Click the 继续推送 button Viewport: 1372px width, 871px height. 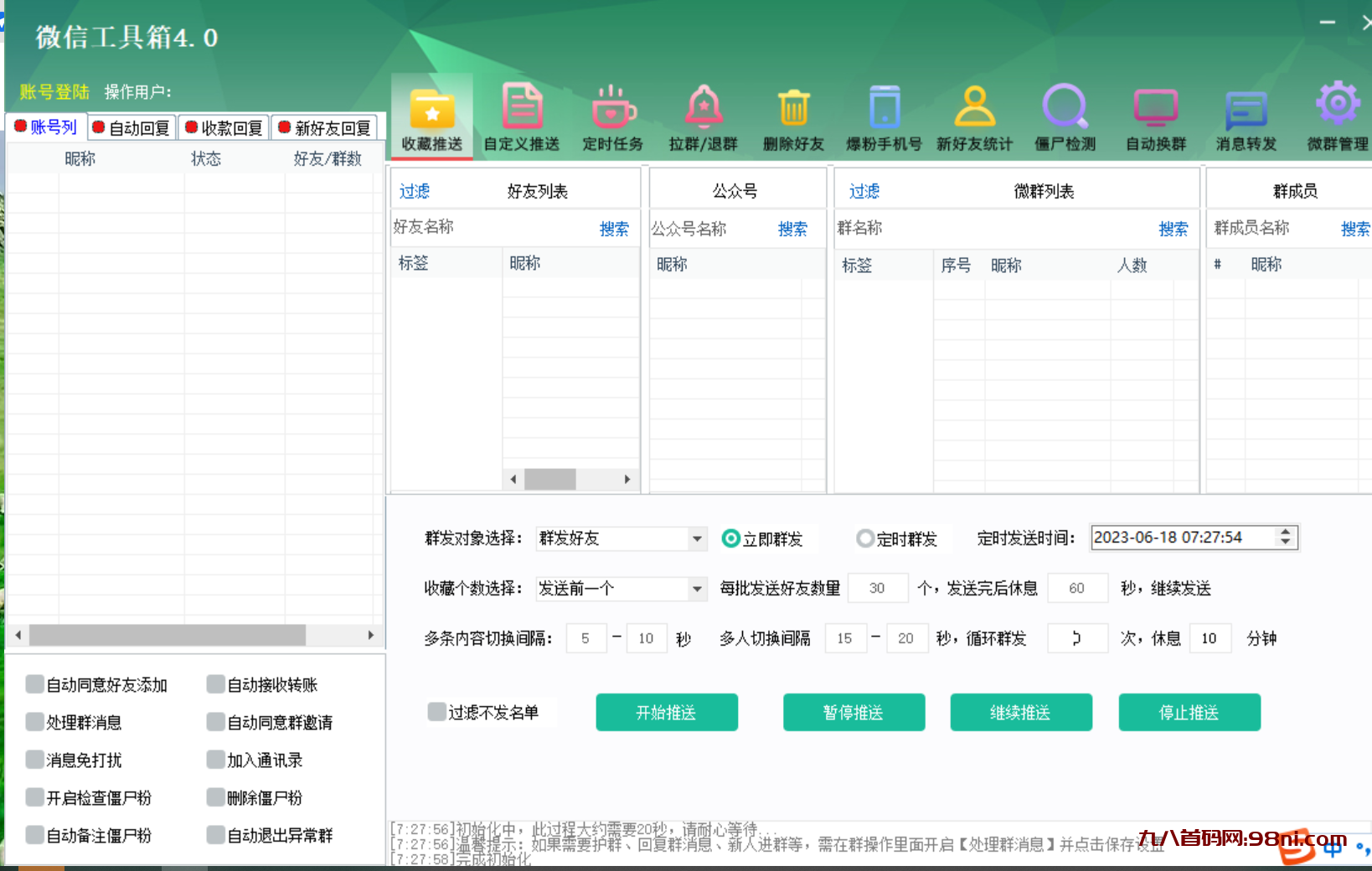[1021, 712]
